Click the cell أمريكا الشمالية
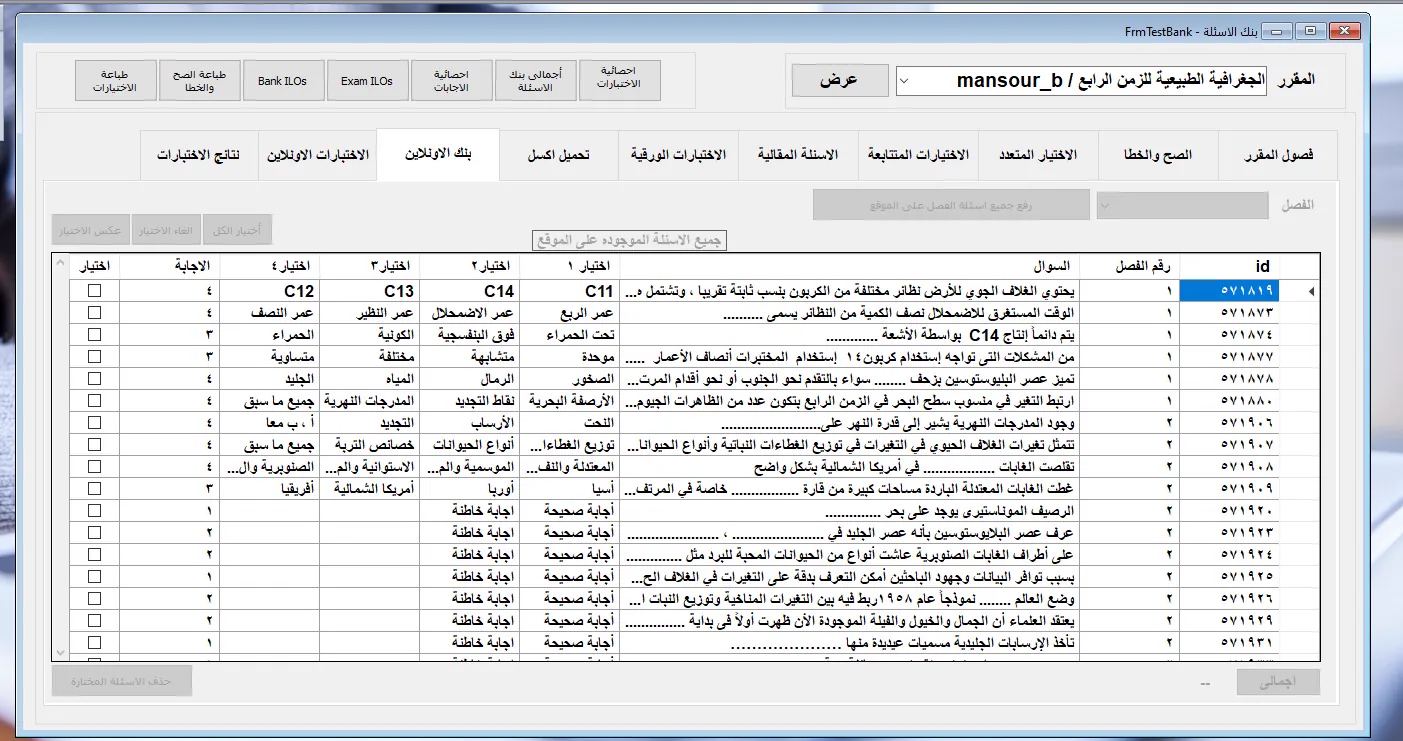 tap(370, 488)
